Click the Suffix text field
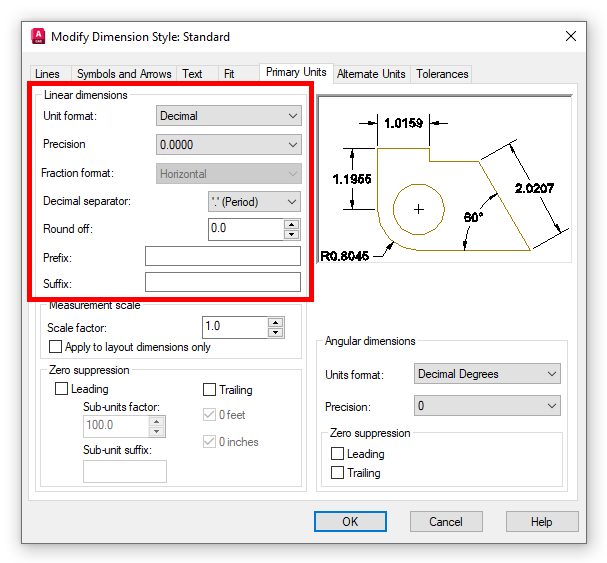 pos(223,282)
